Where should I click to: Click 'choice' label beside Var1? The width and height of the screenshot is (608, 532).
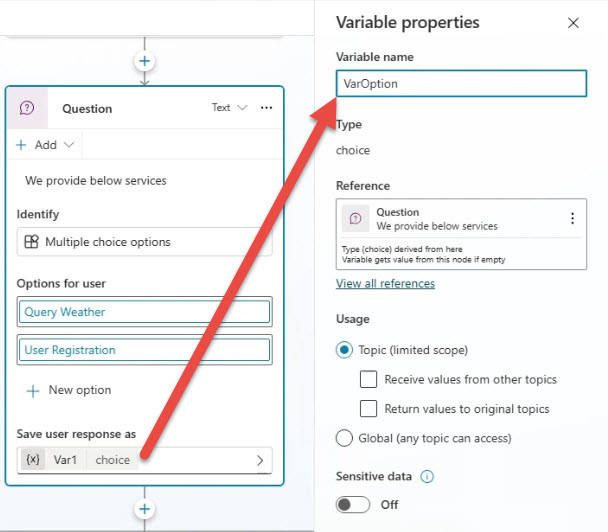tap(112, 460)
